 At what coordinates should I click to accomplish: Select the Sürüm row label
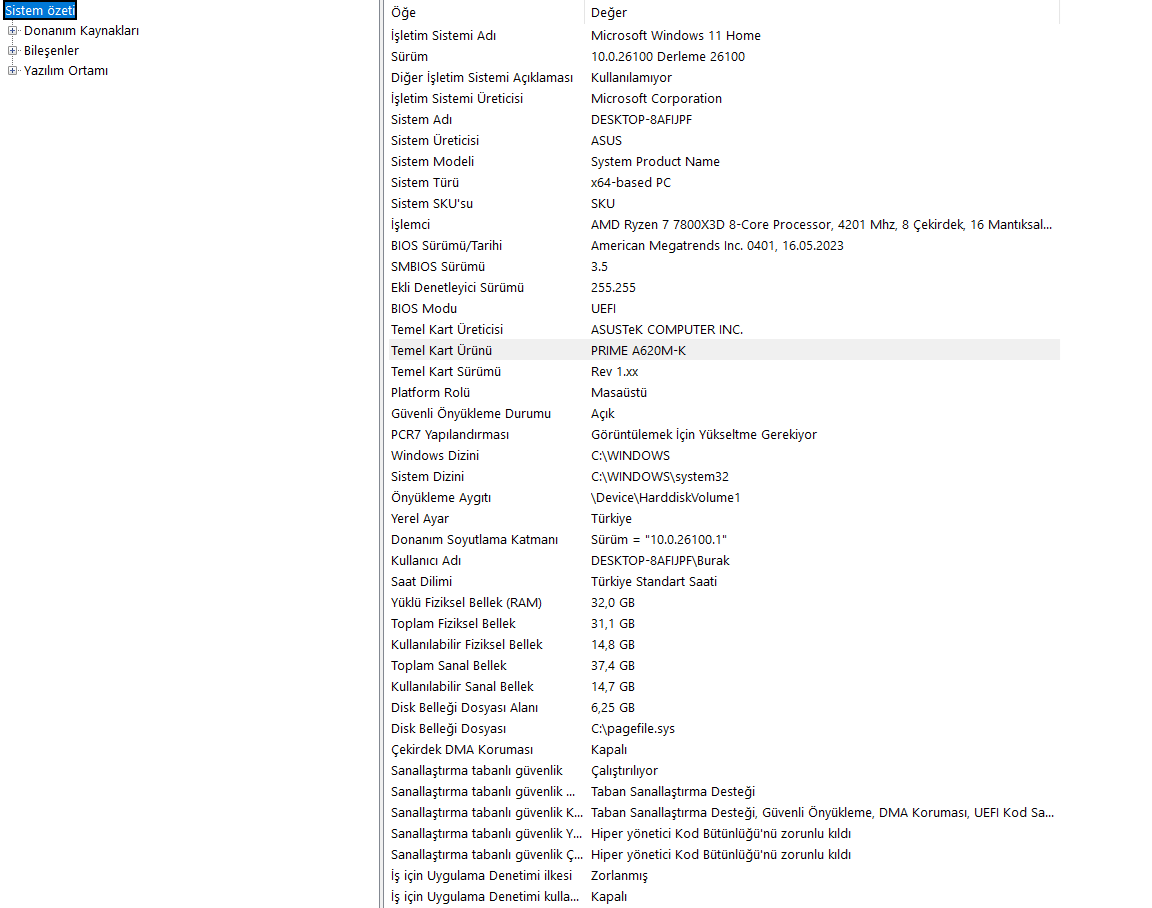click(x=408, y=57)
